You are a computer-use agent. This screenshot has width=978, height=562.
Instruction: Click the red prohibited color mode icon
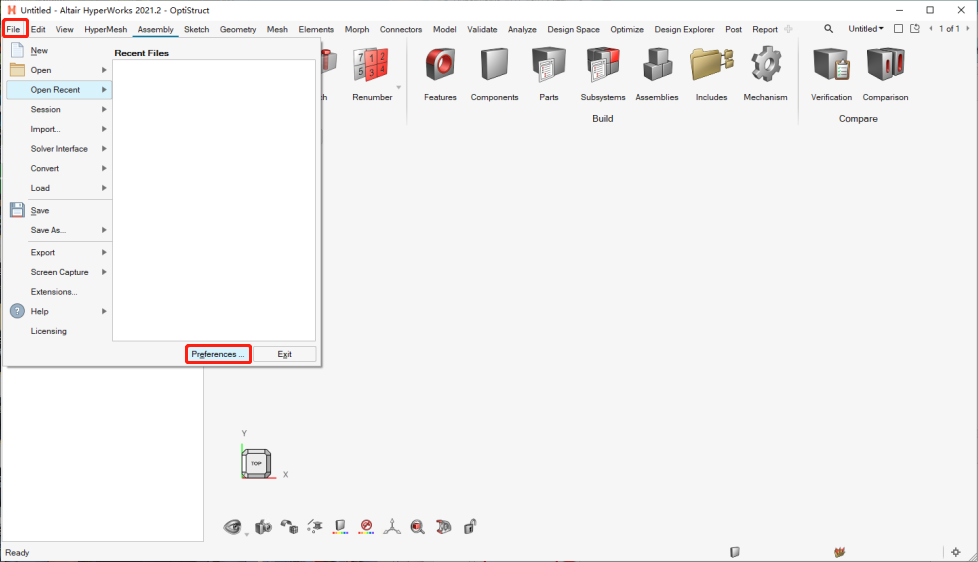click(x=366, y=527)
